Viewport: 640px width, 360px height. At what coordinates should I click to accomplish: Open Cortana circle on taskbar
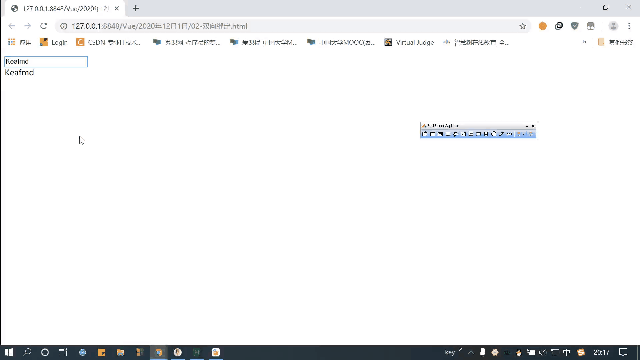click(45, 352)
